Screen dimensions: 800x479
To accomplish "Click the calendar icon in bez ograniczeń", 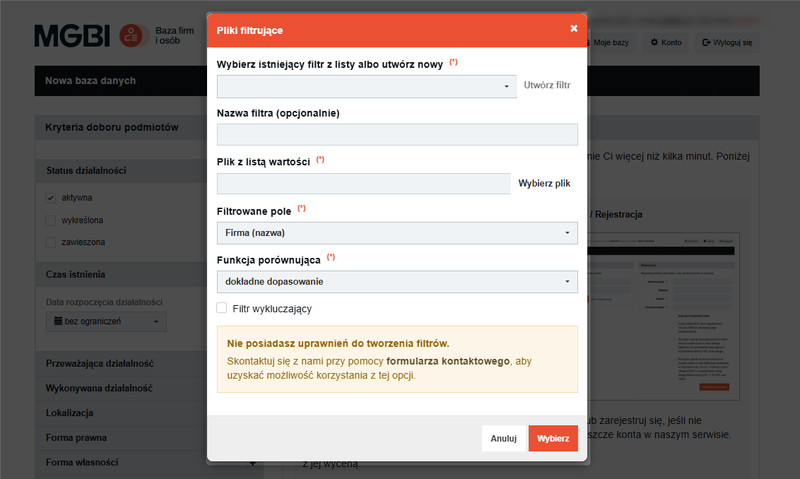I will (56, 322).
